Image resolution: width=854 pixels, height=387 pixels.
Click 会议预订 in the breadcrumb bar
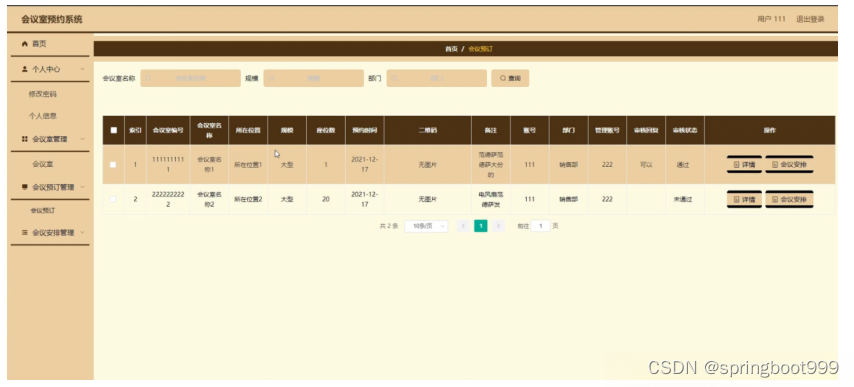480,49
